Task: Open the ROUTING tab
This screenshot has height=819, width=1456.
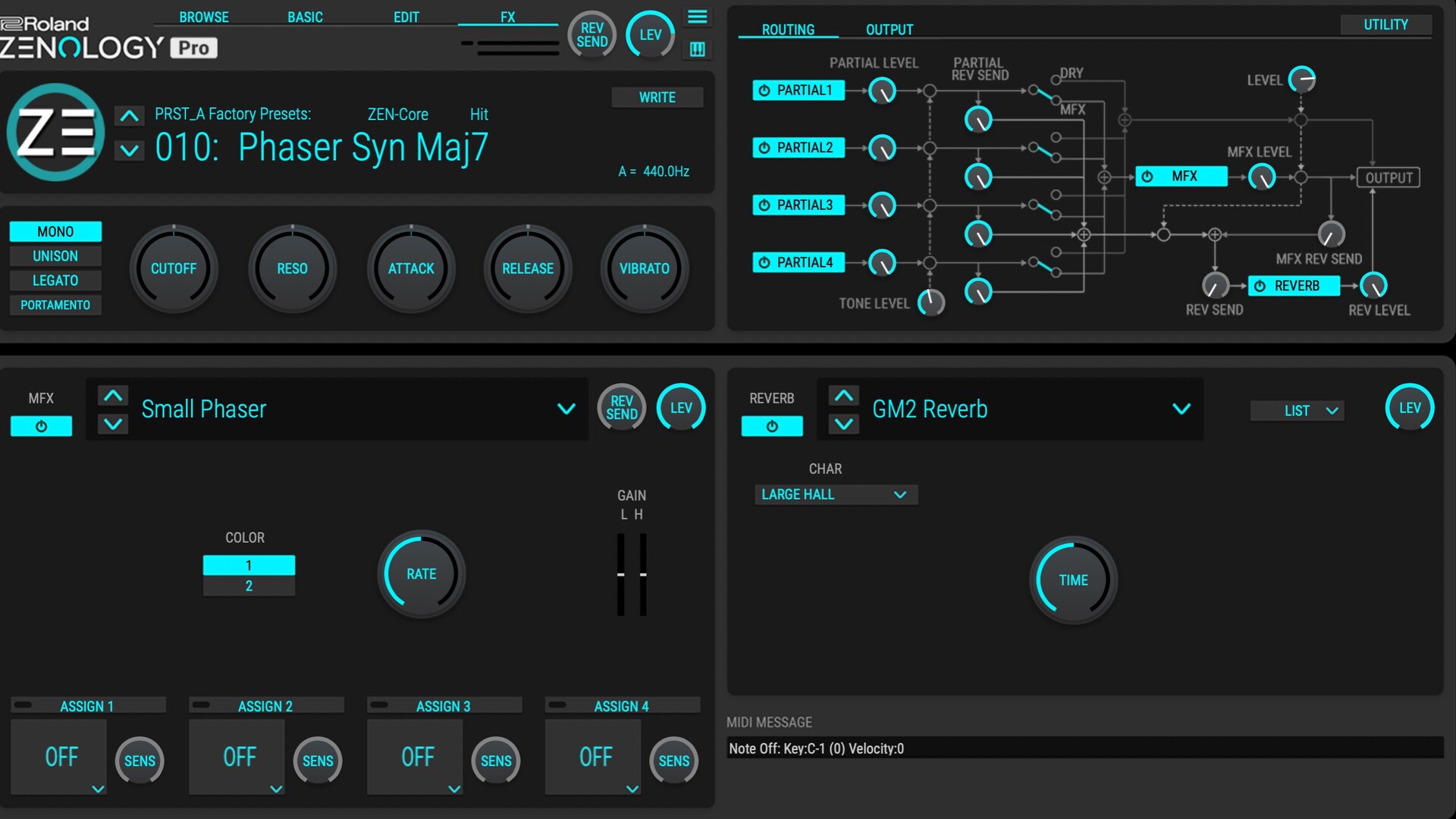Action: 788,30
